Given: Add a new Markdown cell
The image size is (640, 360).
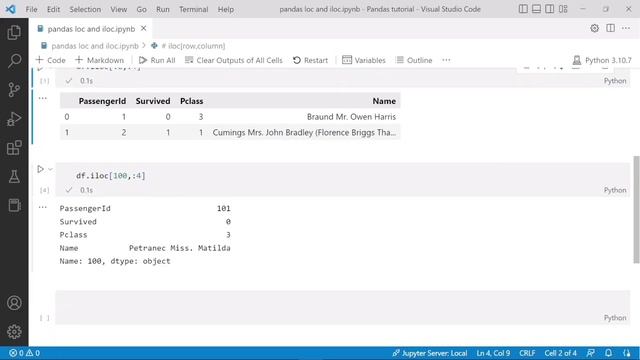Looking at the screenshot, I should coord(100,60).
